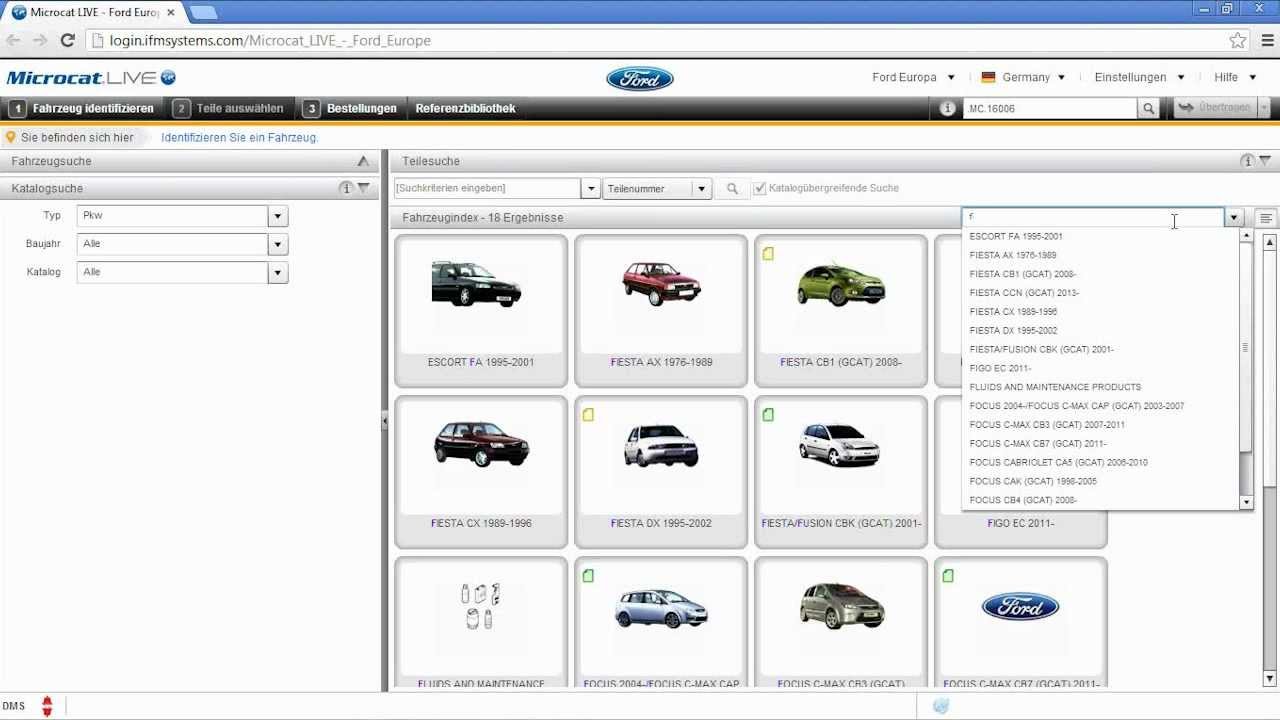Select FLUIDS AND MAINTENANCE PRODUCTS list entry

1100,387
